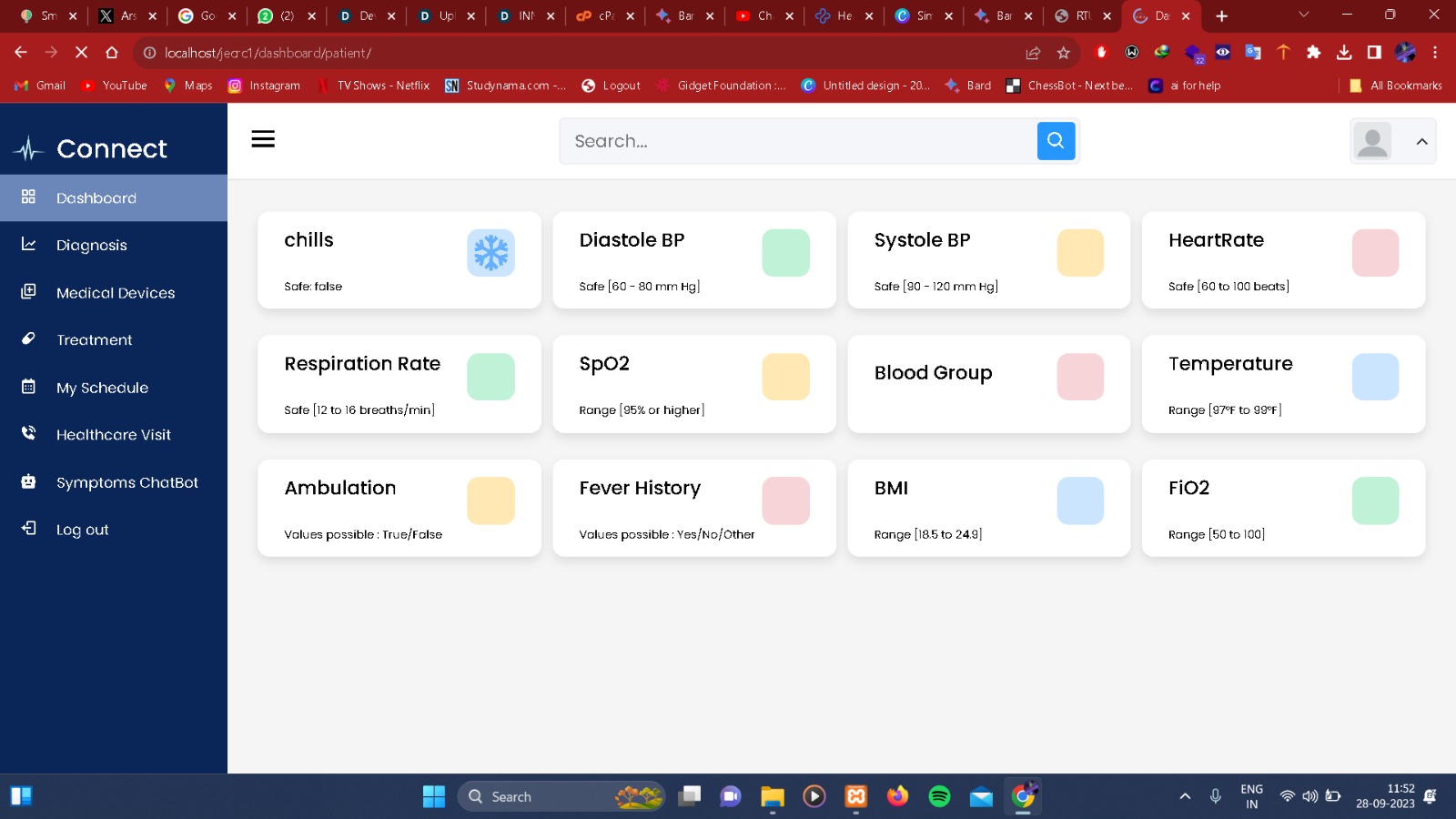
Task: Go to Medical Devices in sidebar
Action: pos(114,292)
